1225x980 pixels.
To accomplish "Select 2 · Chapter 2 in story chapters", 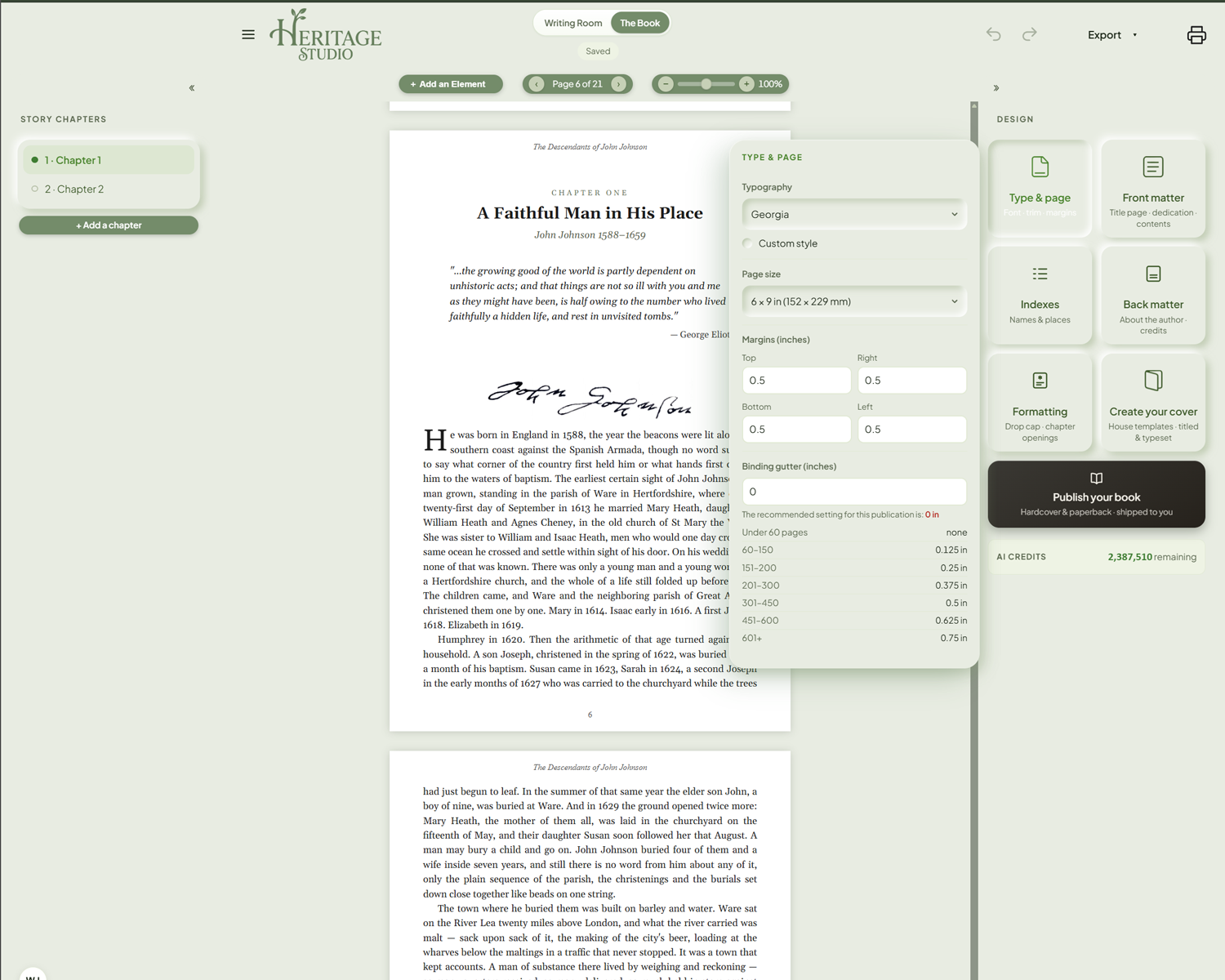I will [x=109, y=189].
